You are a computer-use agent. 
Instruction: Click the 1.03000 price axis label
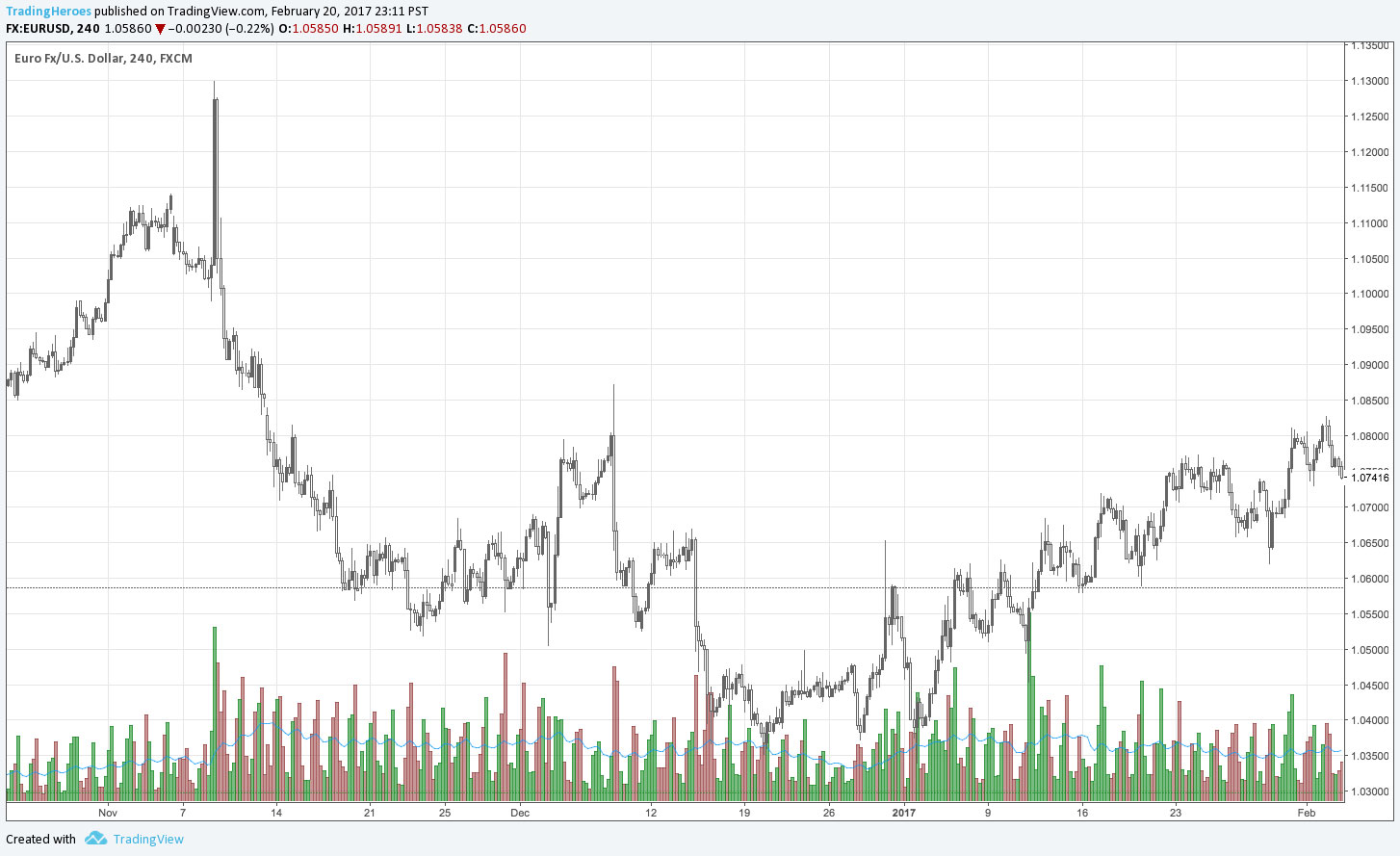(1370, 791)
